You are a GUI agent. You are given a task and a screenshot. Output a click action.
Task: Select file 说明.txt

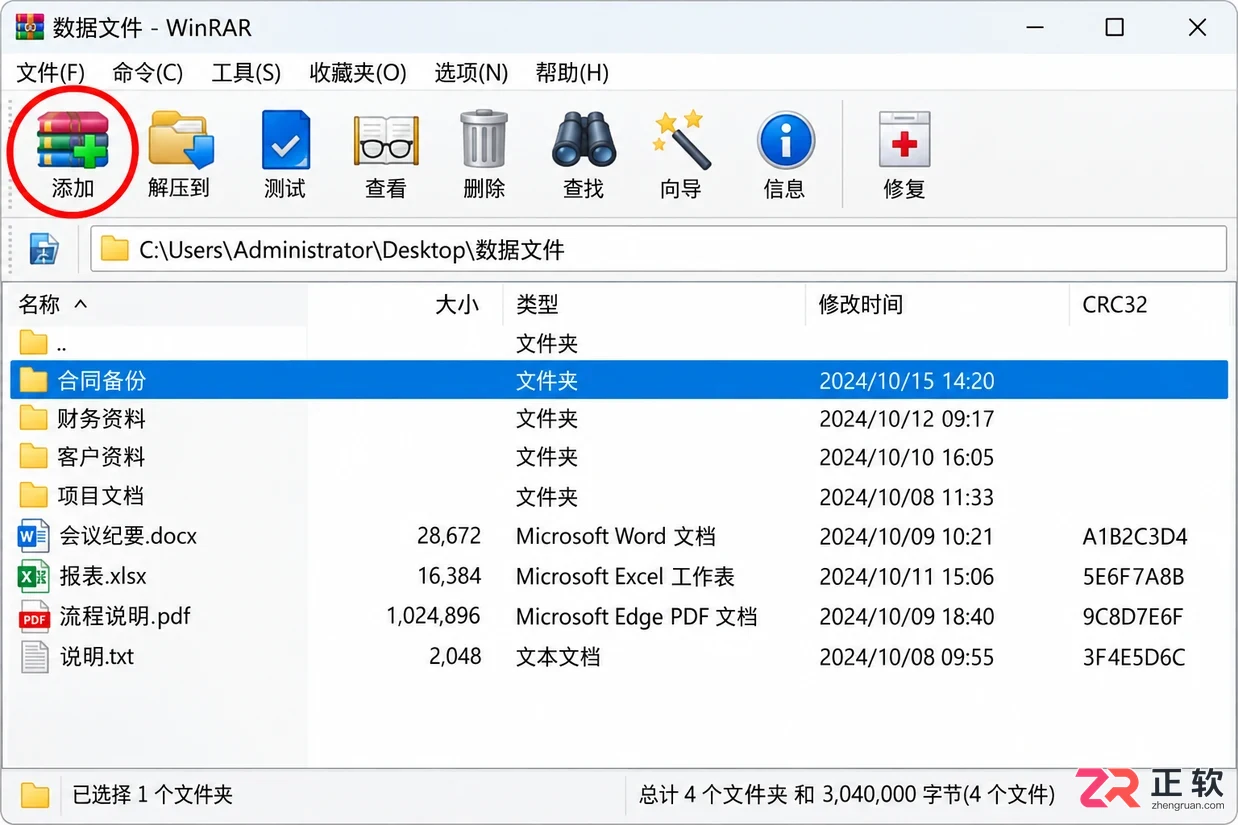click(97, 657)
